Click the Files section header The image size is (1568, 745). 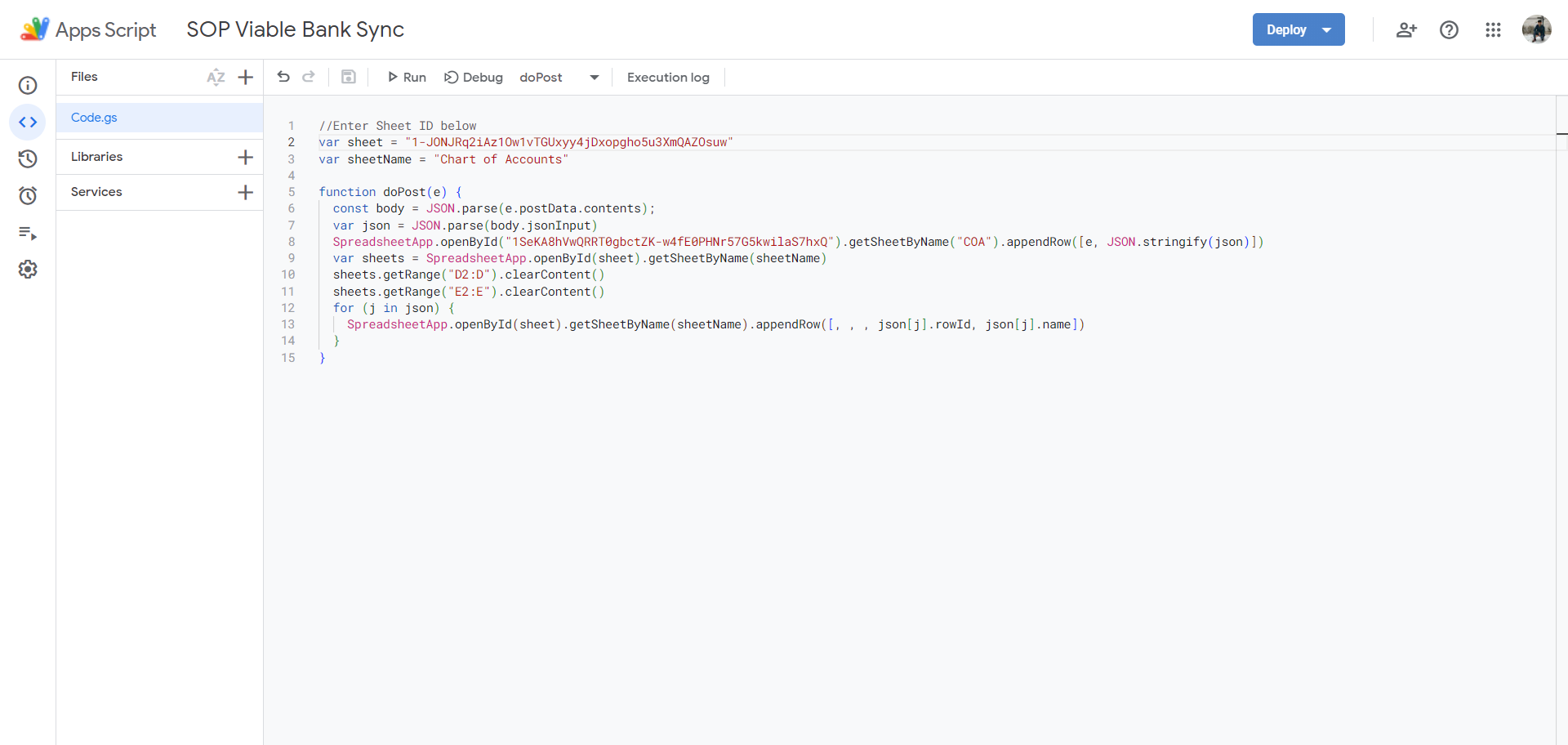[84, 77]
